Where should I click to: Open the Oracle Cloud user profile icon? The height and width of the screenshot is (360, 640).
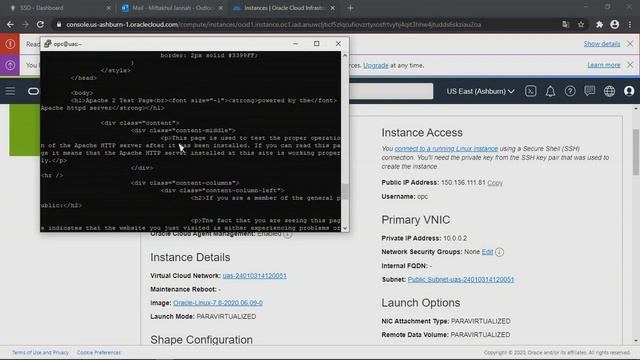point(629,91)
